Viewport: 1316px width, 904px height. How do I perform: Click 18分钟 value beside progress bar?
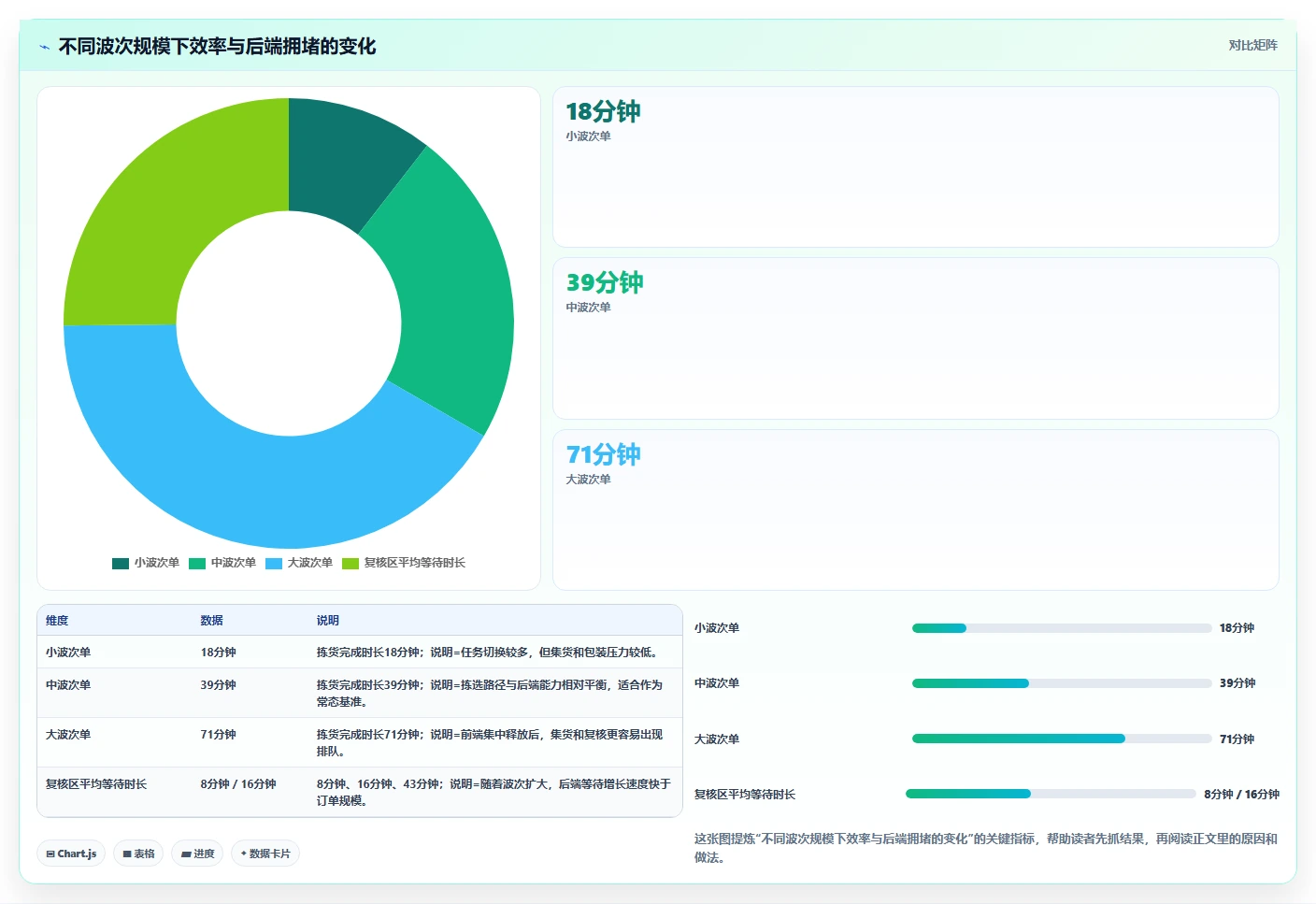click(1237, 628)
